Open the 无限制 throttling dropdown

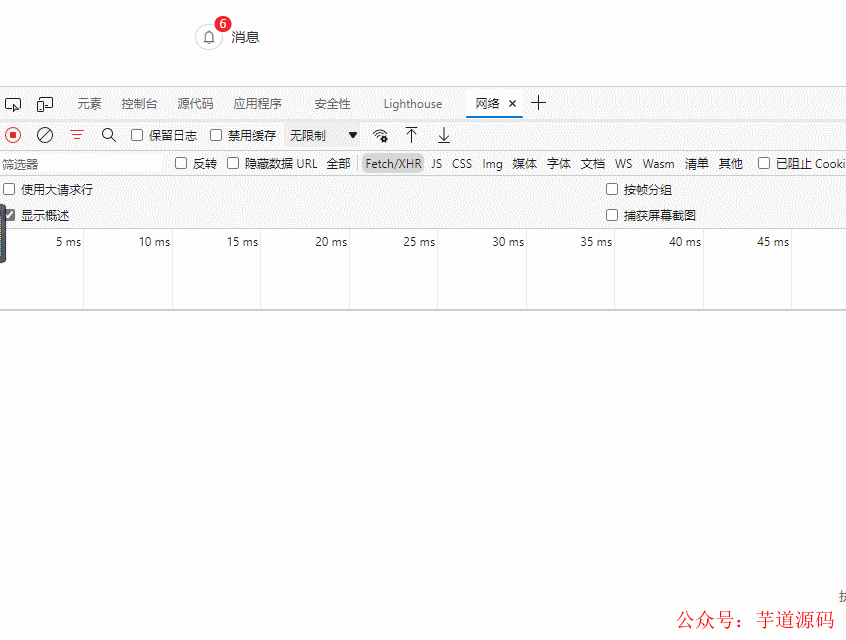point(320,134)
